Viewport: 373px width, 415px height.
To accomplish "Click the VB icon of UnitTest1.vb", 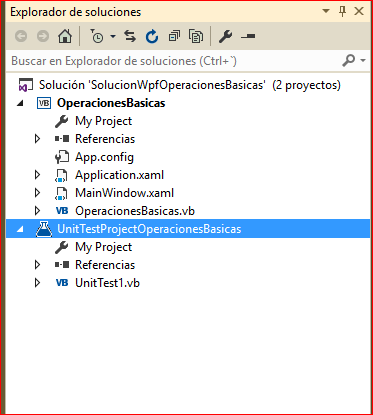I will [x=62, y=283].
